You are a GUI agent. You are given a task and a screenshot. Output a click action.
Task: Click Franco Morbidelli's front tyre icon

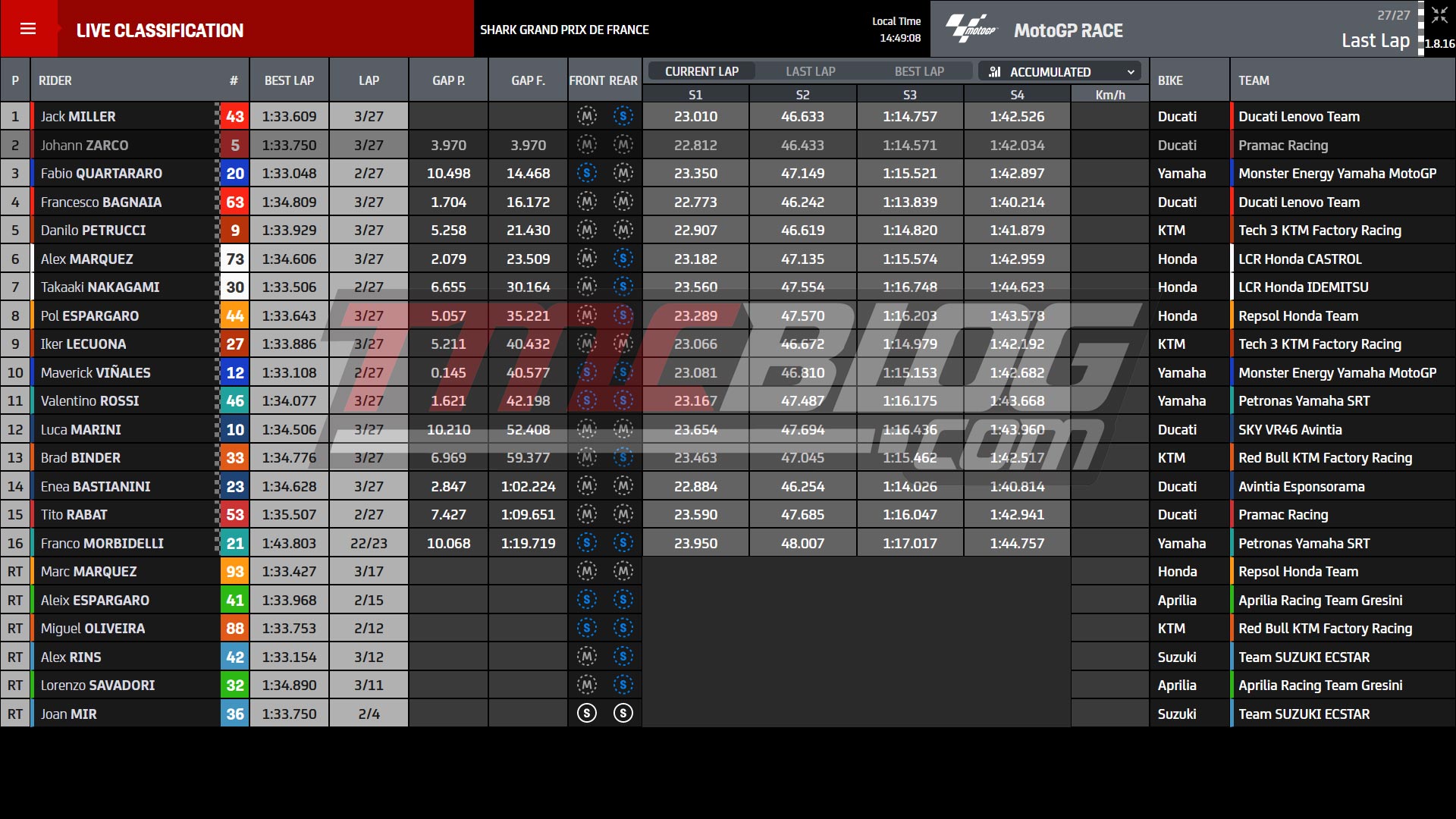pos(587,543)
